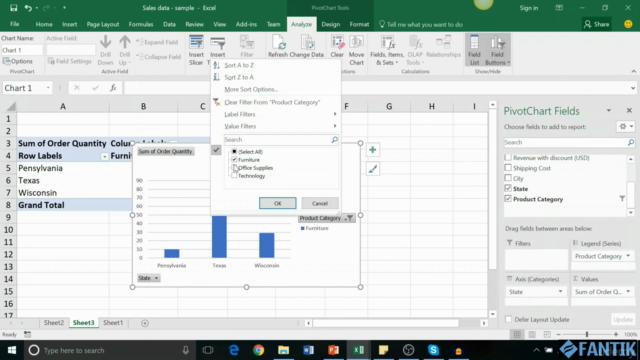Check the Revenue with discount (USD) field
640x360 pixels.
pos(508,158)
